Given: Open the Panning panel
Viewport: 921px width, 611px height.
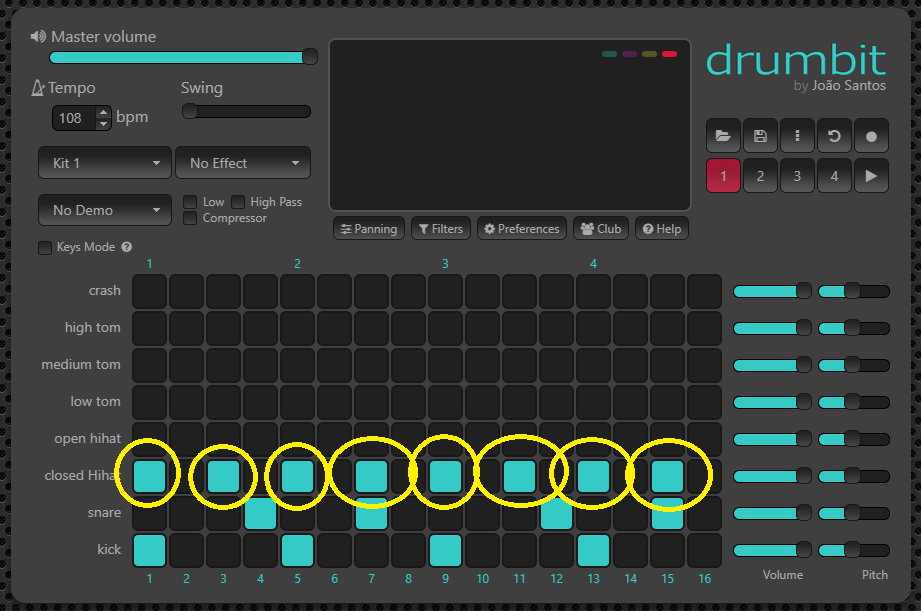Looking at the screenshot, I should tap(369, 229).
